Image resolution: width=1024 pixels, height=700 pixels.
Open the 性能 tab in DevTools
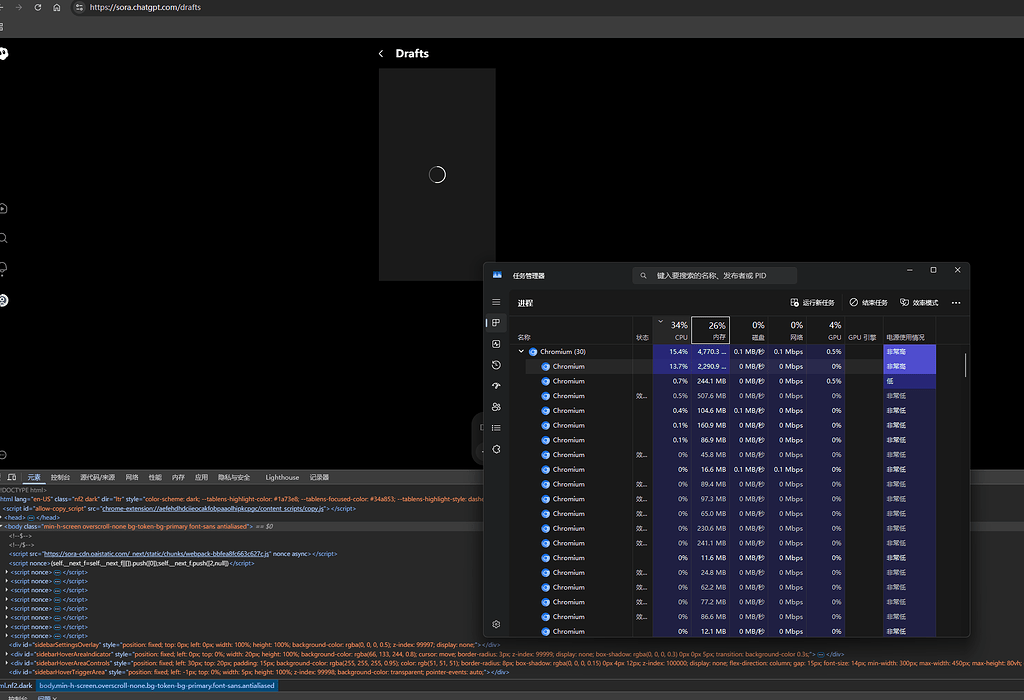[155, 477]
